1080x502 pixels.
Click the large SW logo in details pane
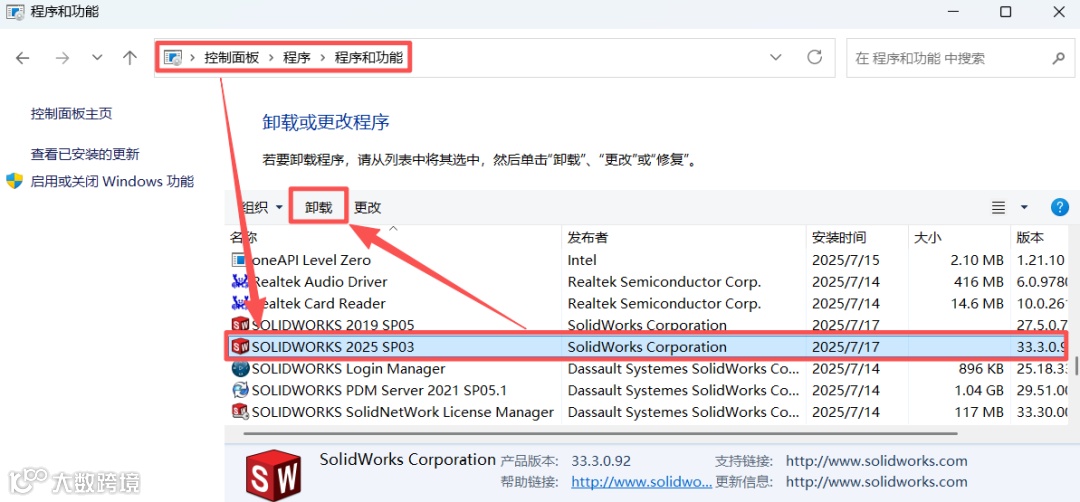[273, 475]
